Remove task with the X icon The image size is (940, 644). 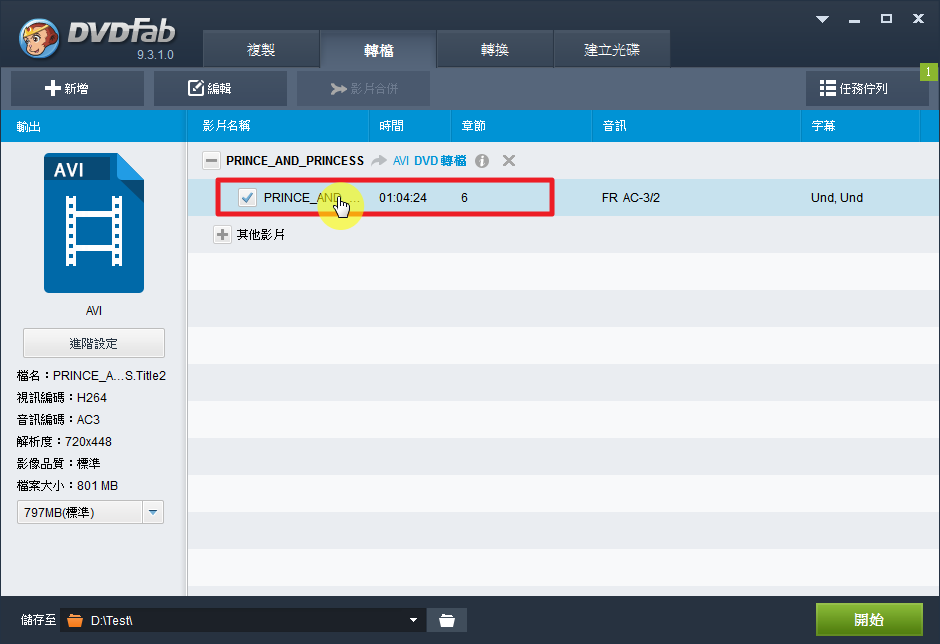508,161
